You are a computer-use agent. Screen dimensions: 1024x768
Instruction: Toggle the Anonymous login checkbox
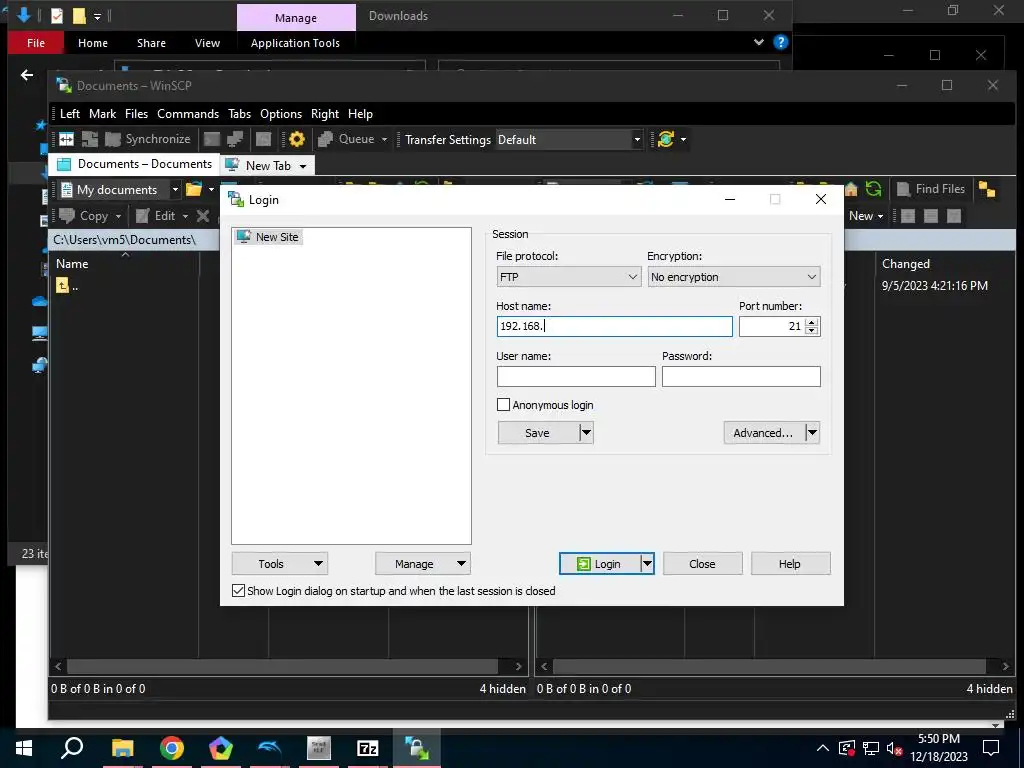pyautogui.click(x=503, y=405)
